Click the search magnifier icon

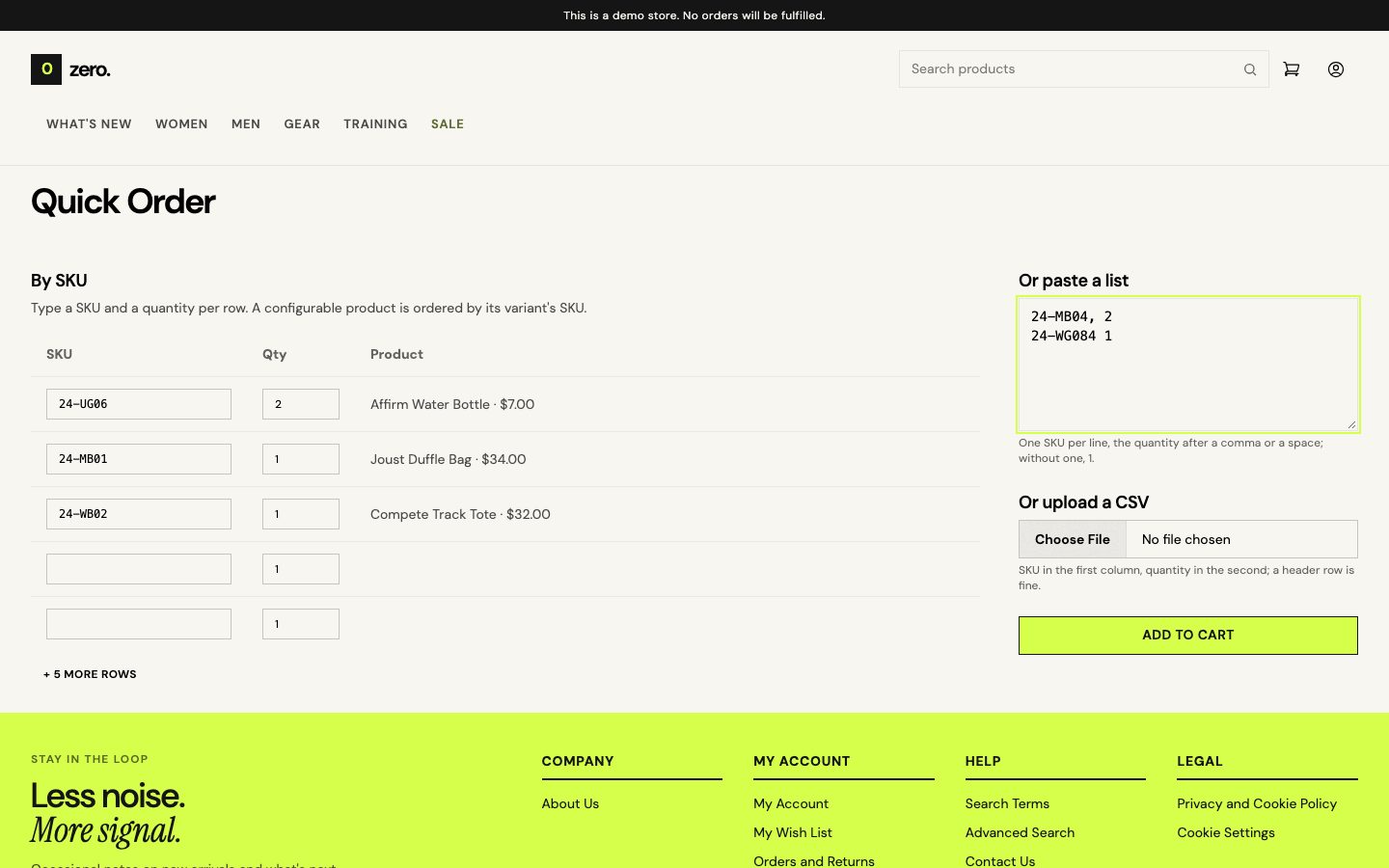(x=1250, y=69)
